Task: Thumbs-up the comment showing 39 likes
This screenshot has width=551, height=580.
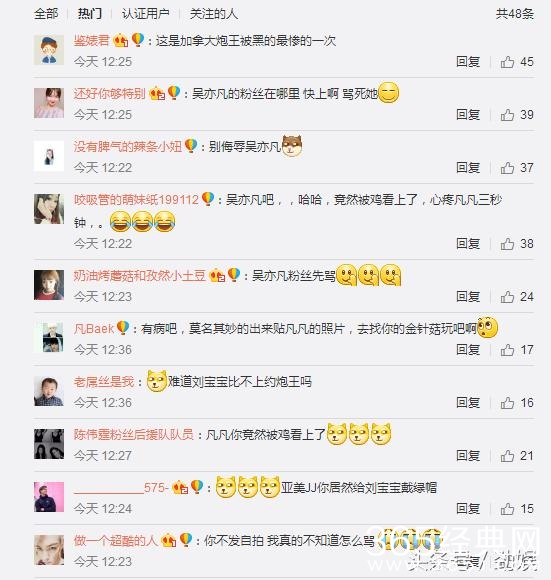Action: pyautogui.click(x=507, y=115)
